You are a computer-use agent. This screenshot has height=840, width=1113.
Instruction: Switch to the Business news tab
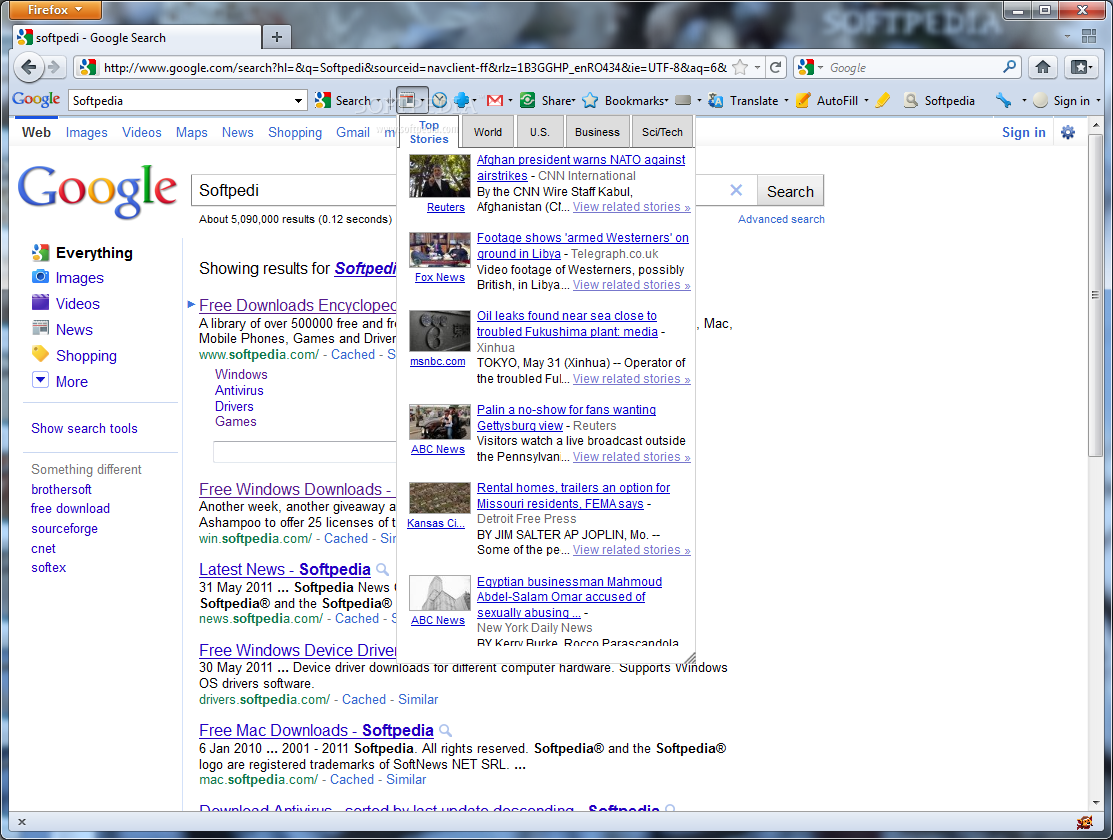[597, 132]
